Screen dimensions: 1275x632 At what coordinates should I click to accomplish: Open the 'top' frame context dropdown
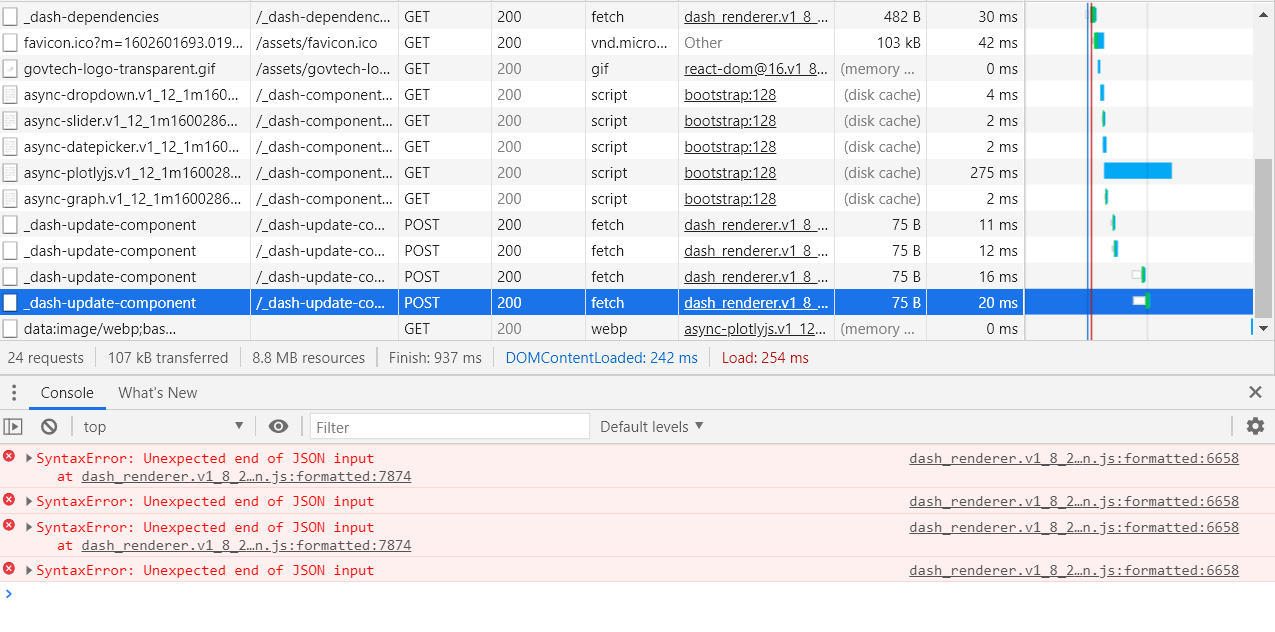click(160, 426)
